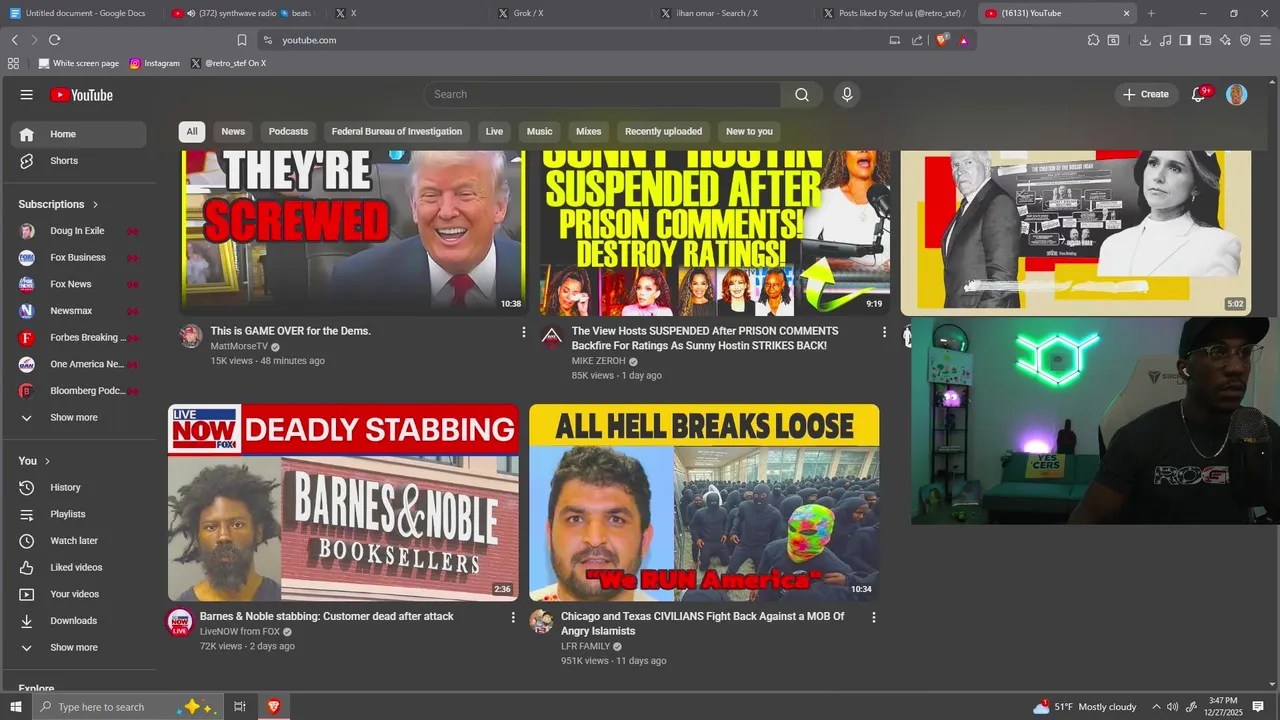Click the Brave Shields lion icon

(x=942, y=40)
